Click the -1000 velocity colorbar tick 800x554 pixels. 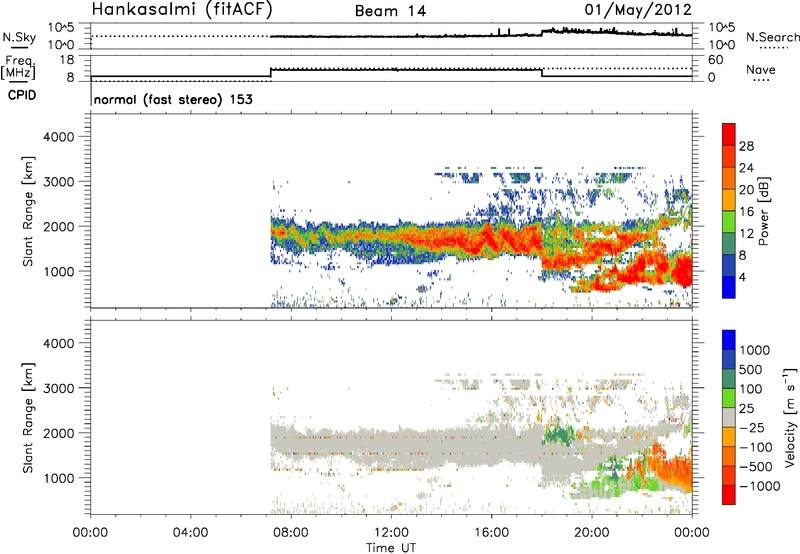point(759,486)
